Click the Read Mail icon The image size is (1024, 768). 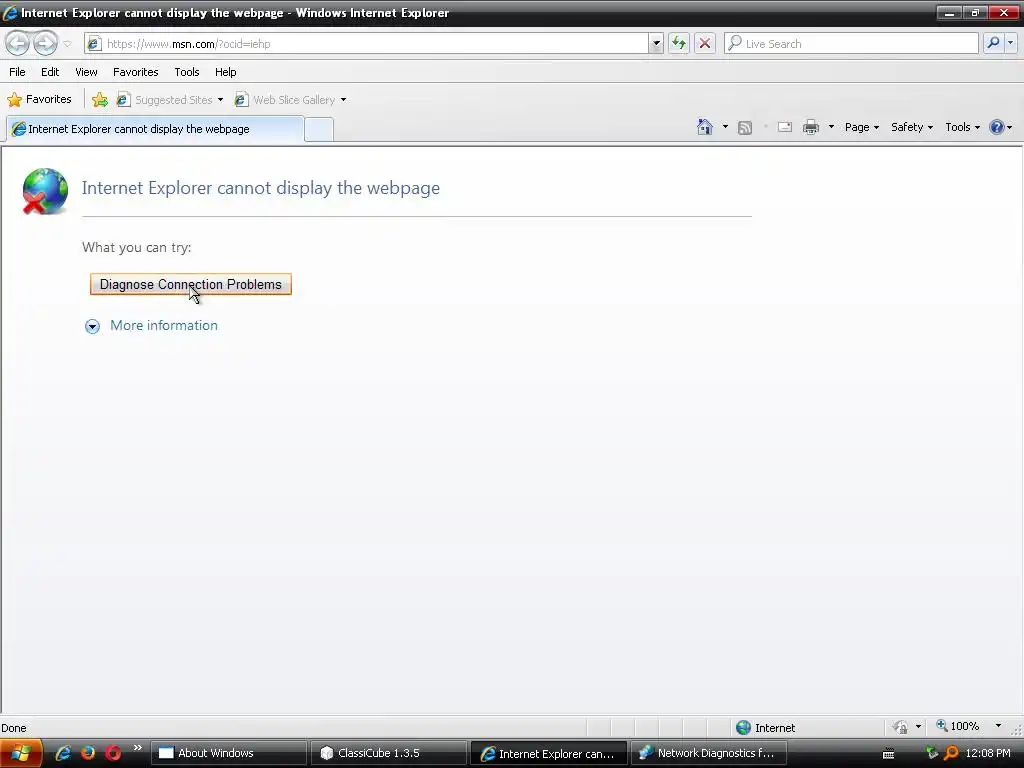[x=785, y=127]
